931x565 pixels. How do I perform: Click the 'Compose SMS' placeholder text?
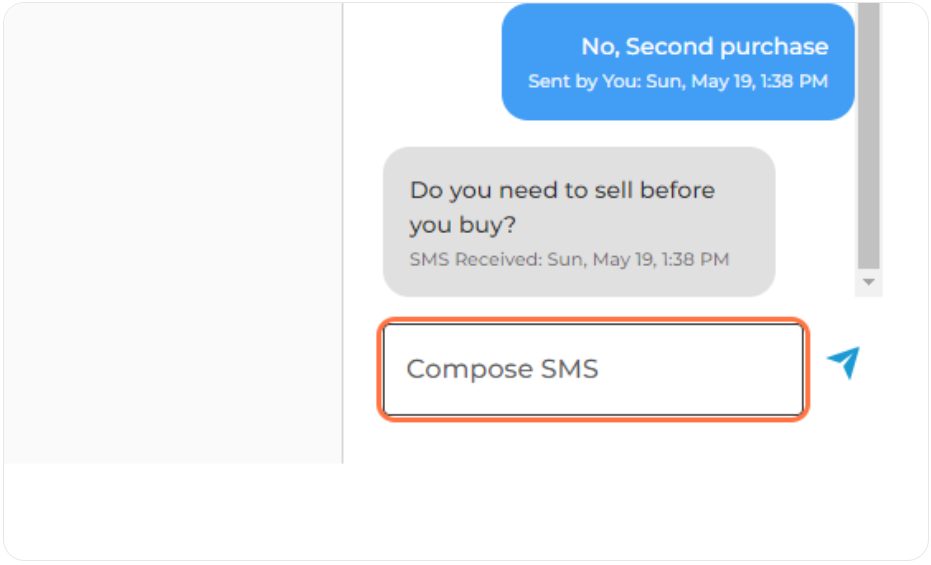[x=502, y=369]
